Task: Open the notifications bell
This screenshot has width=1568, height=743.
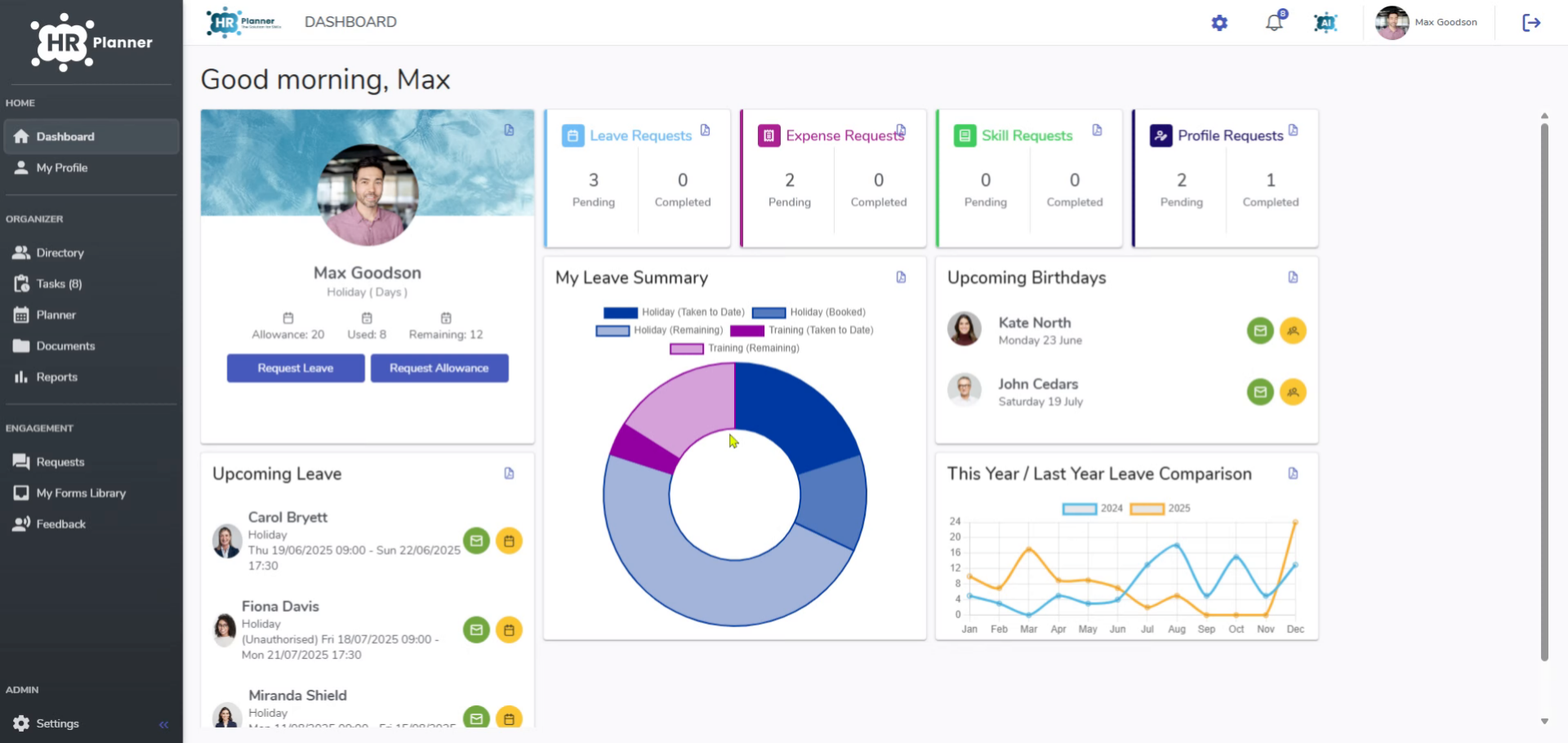Action: click(x=1275, y=22)
